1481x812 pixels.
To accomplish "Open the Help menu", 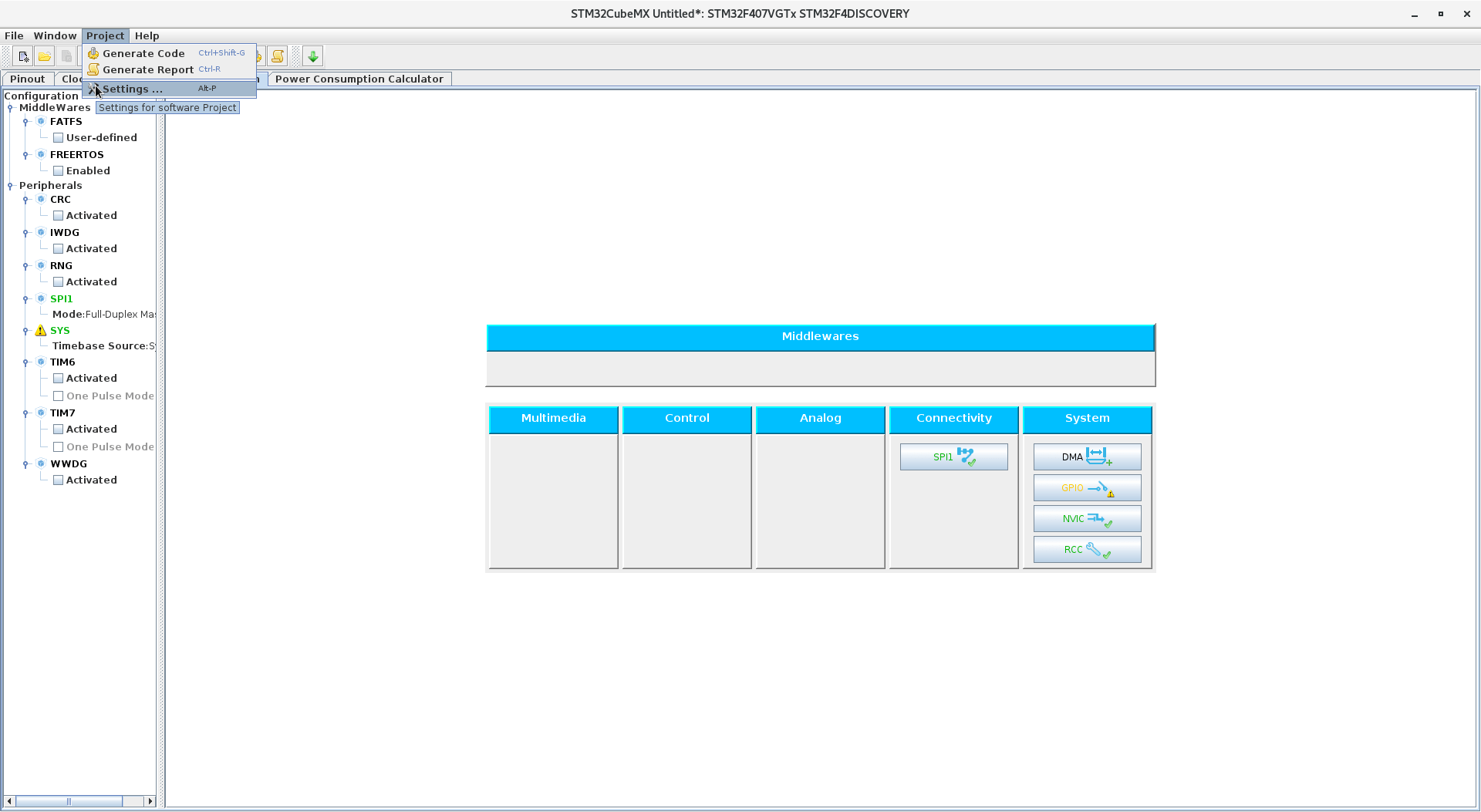I will coord(147,35).
